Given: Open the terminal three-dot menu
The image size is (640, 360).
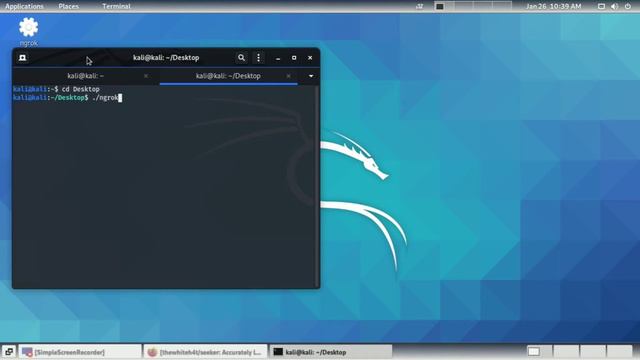Looking at the screenshot, I should (258, 58).
